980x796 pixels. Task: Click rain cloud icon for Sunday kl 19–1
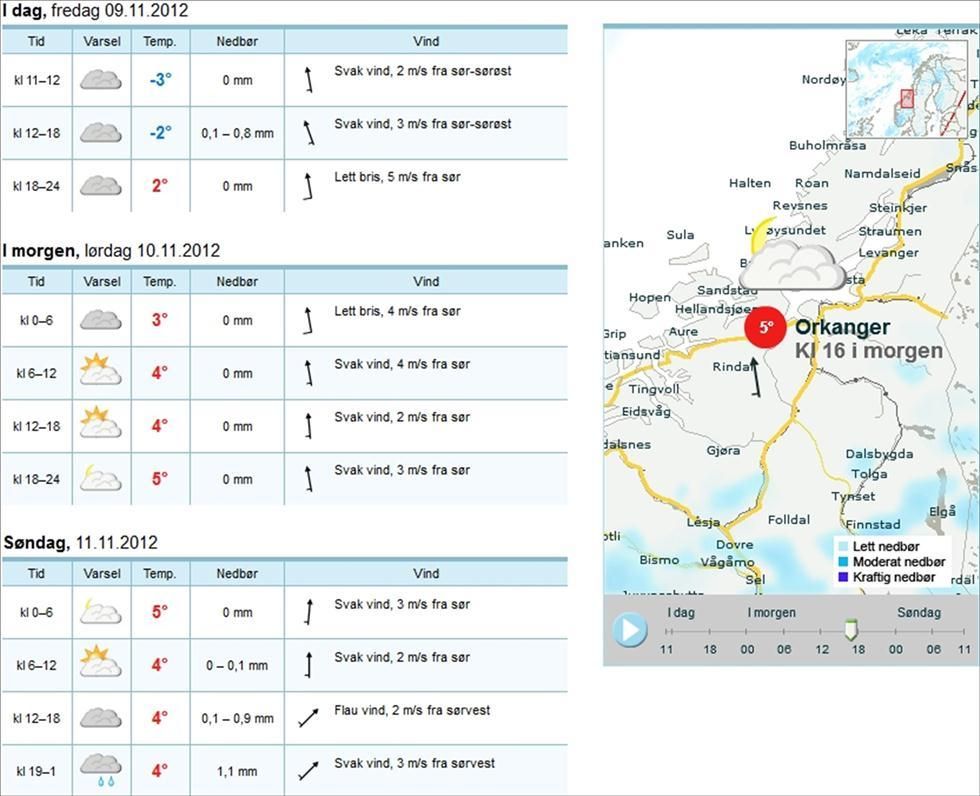coord(101,770)
